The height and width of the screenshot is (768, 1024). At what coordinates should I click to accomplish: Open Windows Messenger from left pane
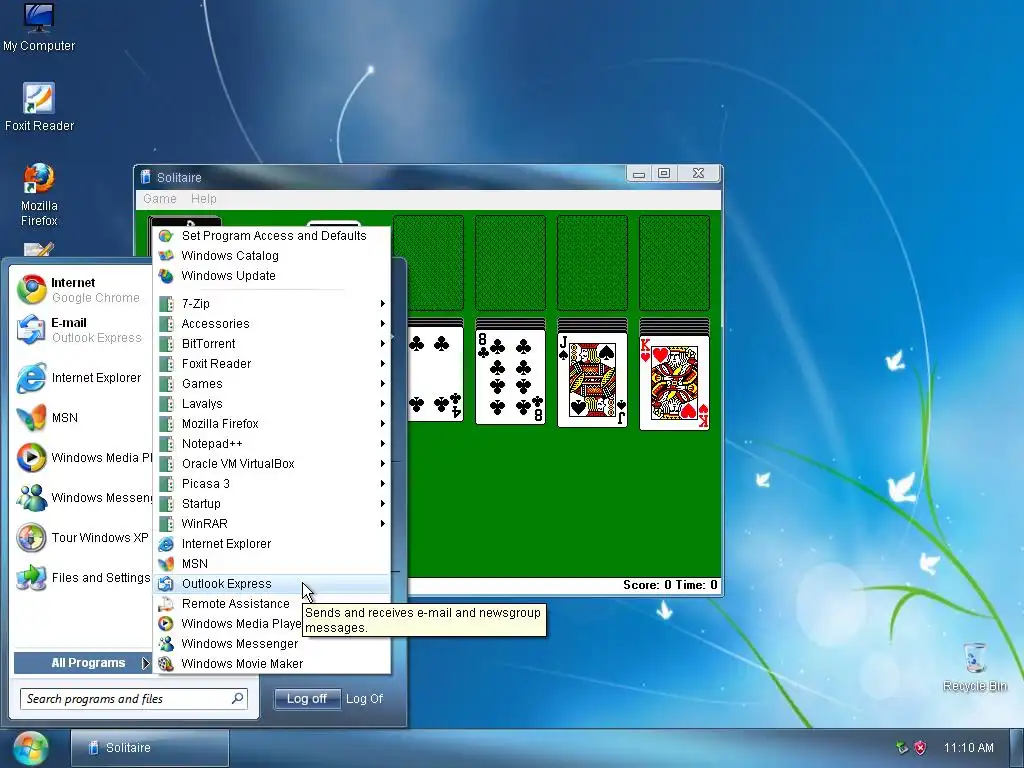pos(82,498)
